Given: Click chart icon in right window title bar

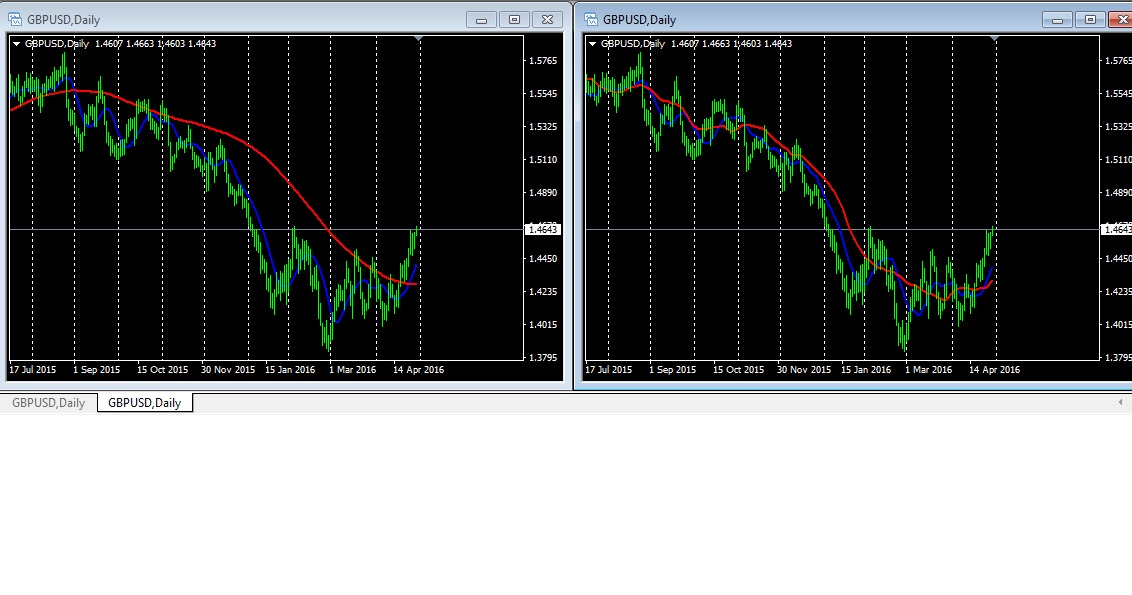Looking at the screenshot, I should point(591,19).
